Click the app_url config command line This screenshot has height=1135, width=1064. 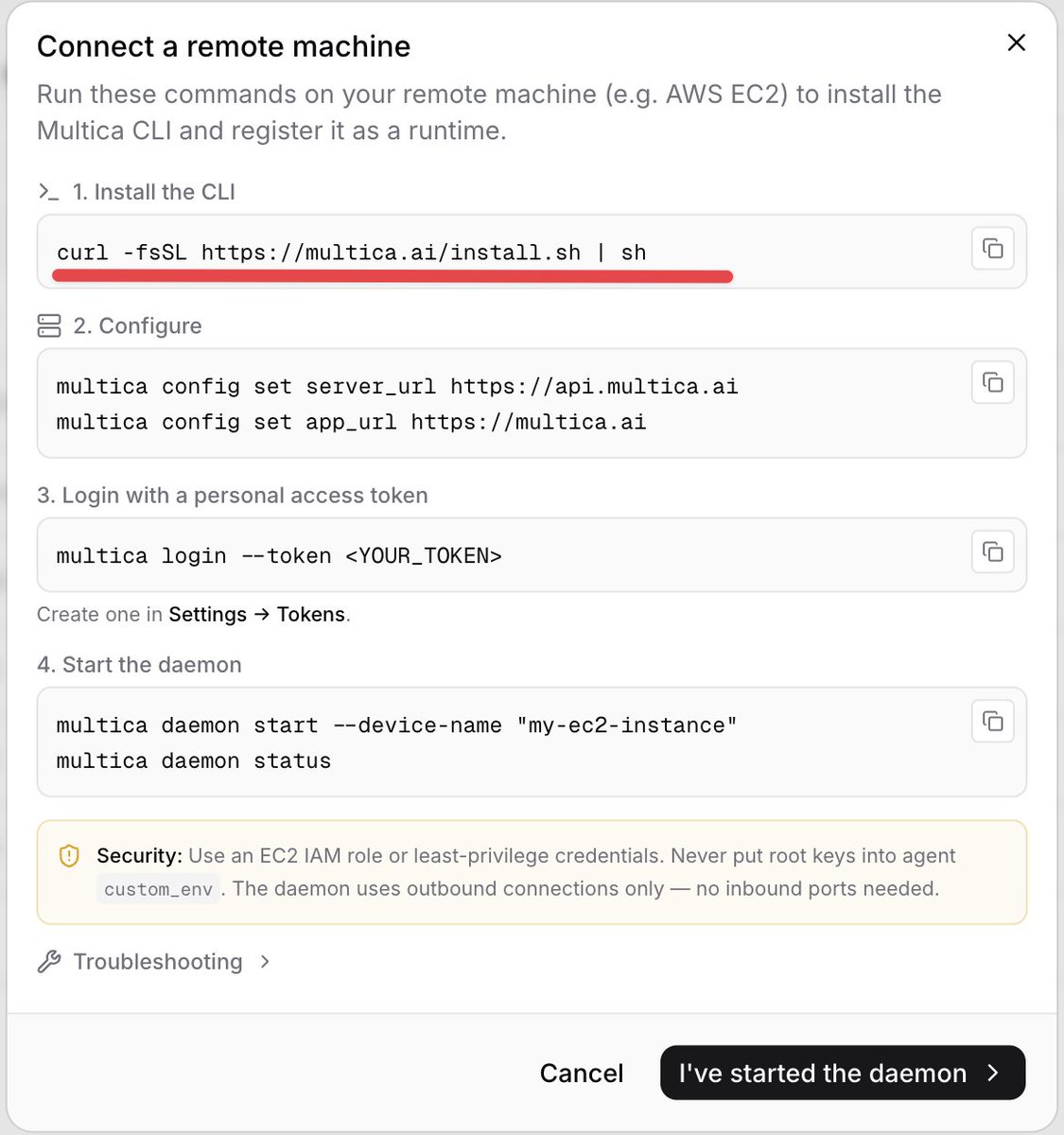coord(352,422)
